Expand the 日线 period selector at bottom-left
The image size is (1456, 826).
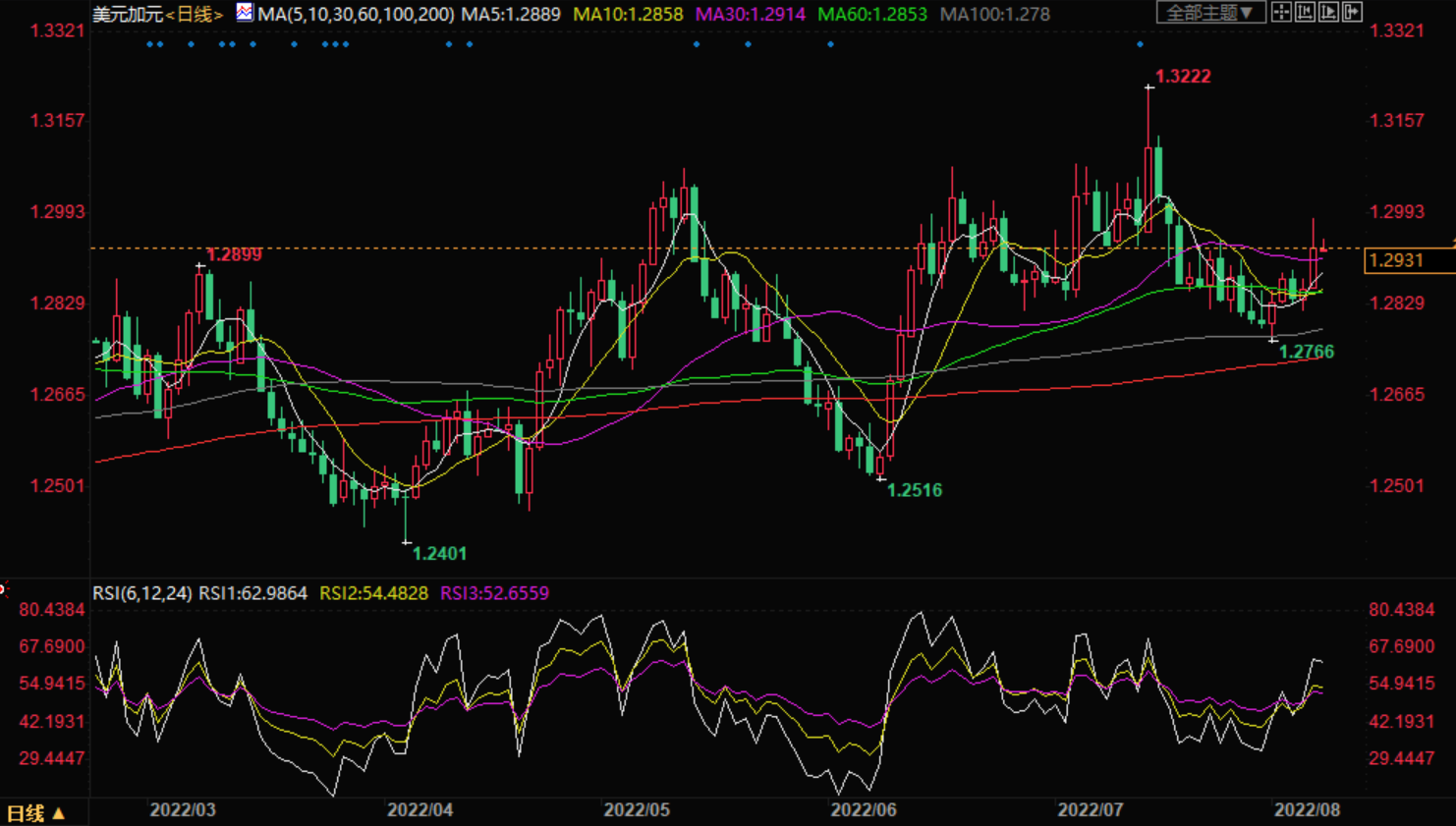click(x=36, y=813)
